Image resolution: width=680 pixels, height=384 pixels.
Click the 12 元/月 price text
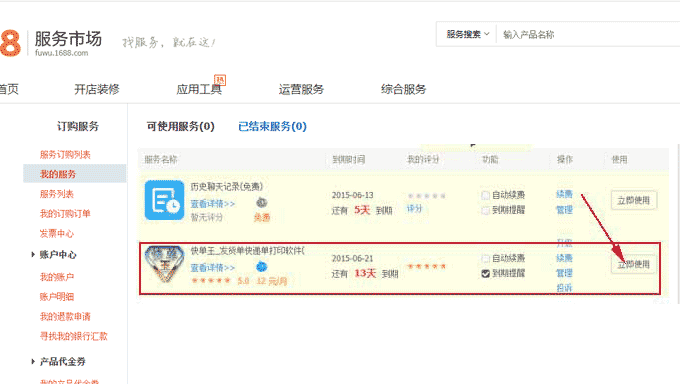(x=271, y=281)
